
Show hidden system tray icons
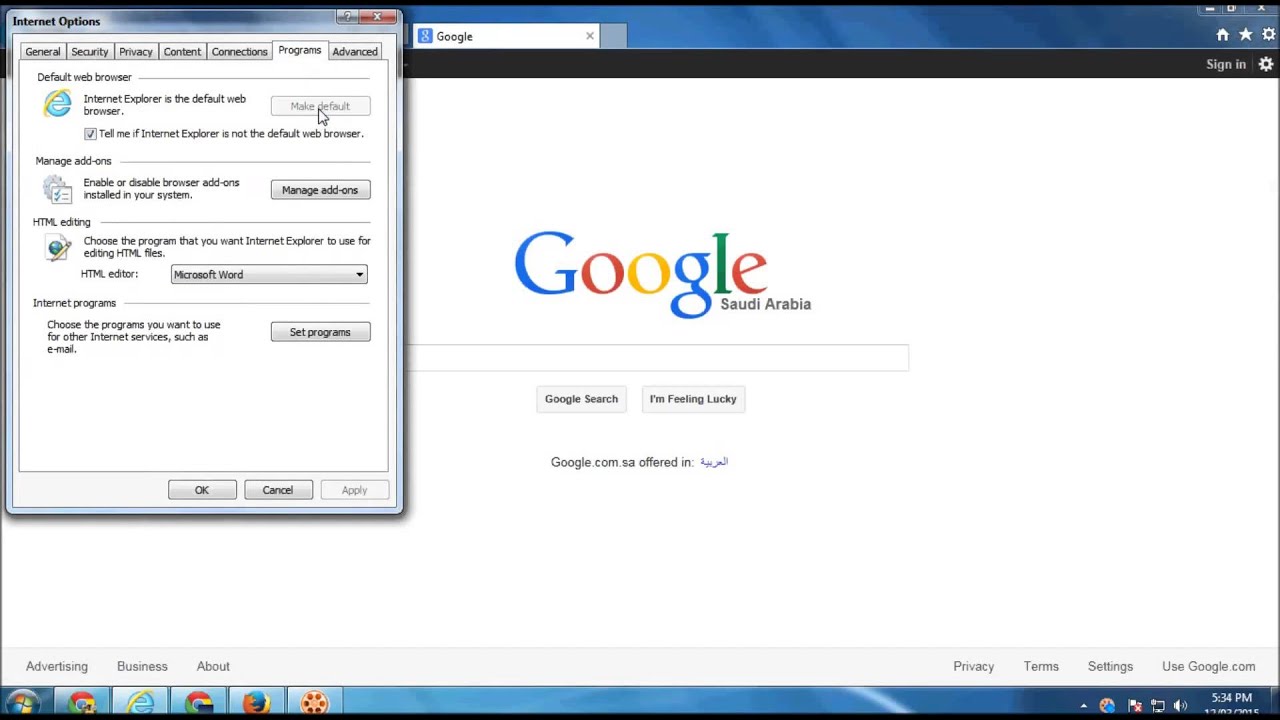(1083, 706)
